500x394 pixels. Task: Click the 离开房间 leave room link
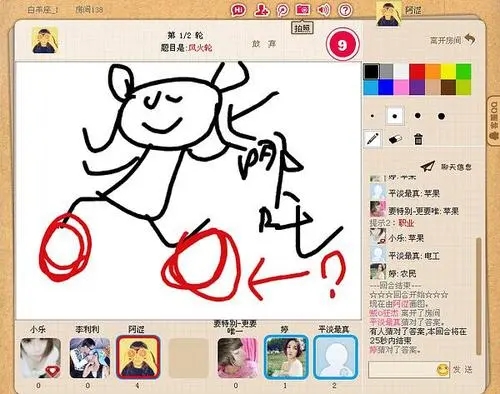click(446, 40)
